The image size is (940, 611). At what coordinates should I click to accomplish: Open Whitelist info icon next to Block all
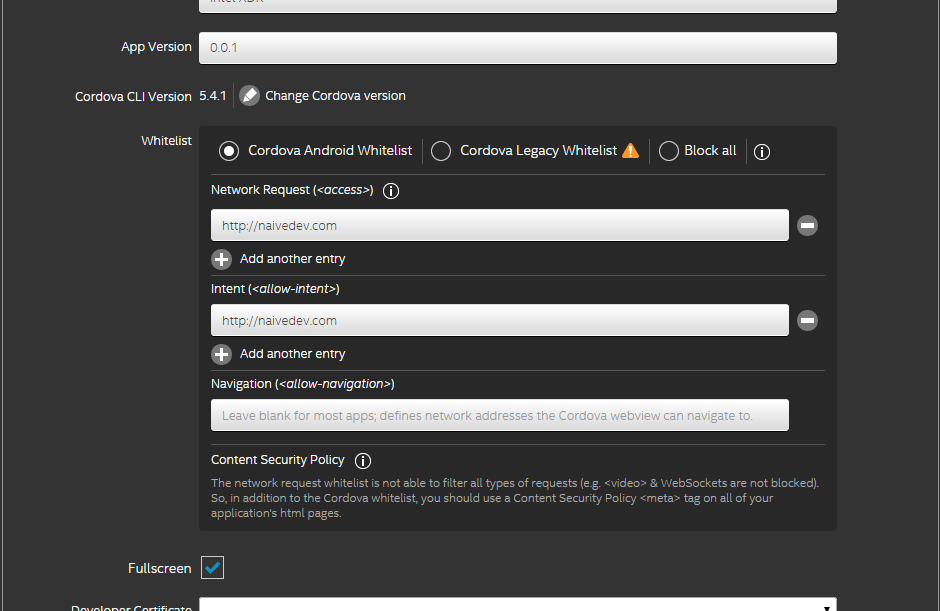[x=762, y=152]
